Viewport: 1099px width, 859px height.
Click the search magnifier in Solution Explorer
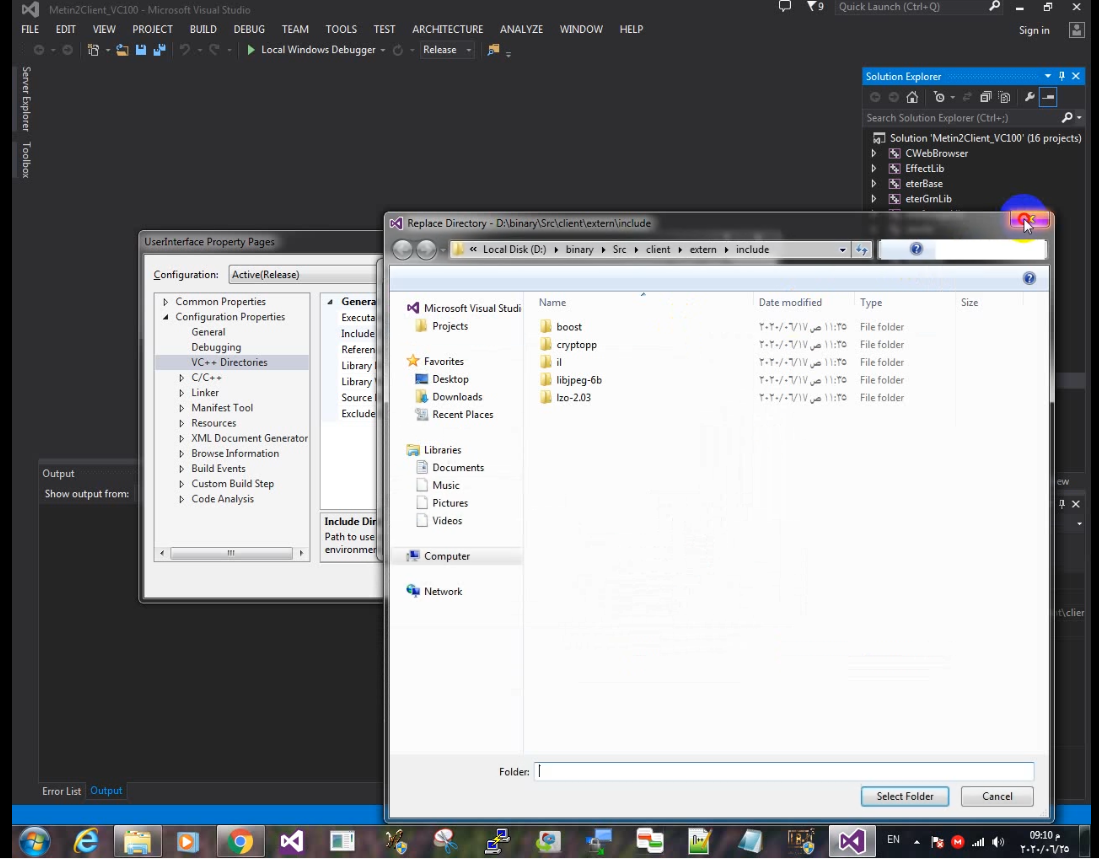(1067, 118)
